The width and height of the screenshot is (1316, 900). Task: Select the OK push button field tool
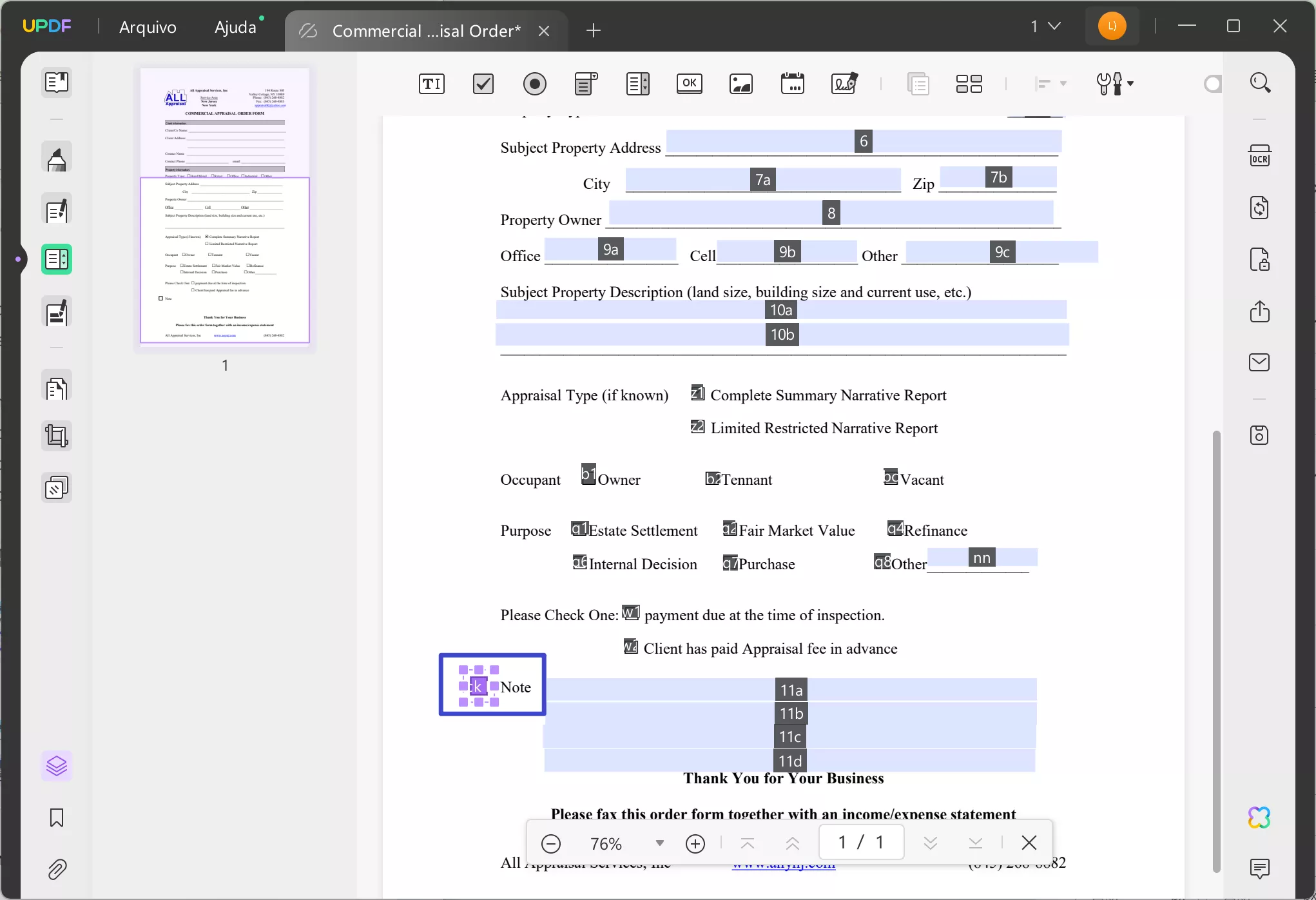click(689, 84)
